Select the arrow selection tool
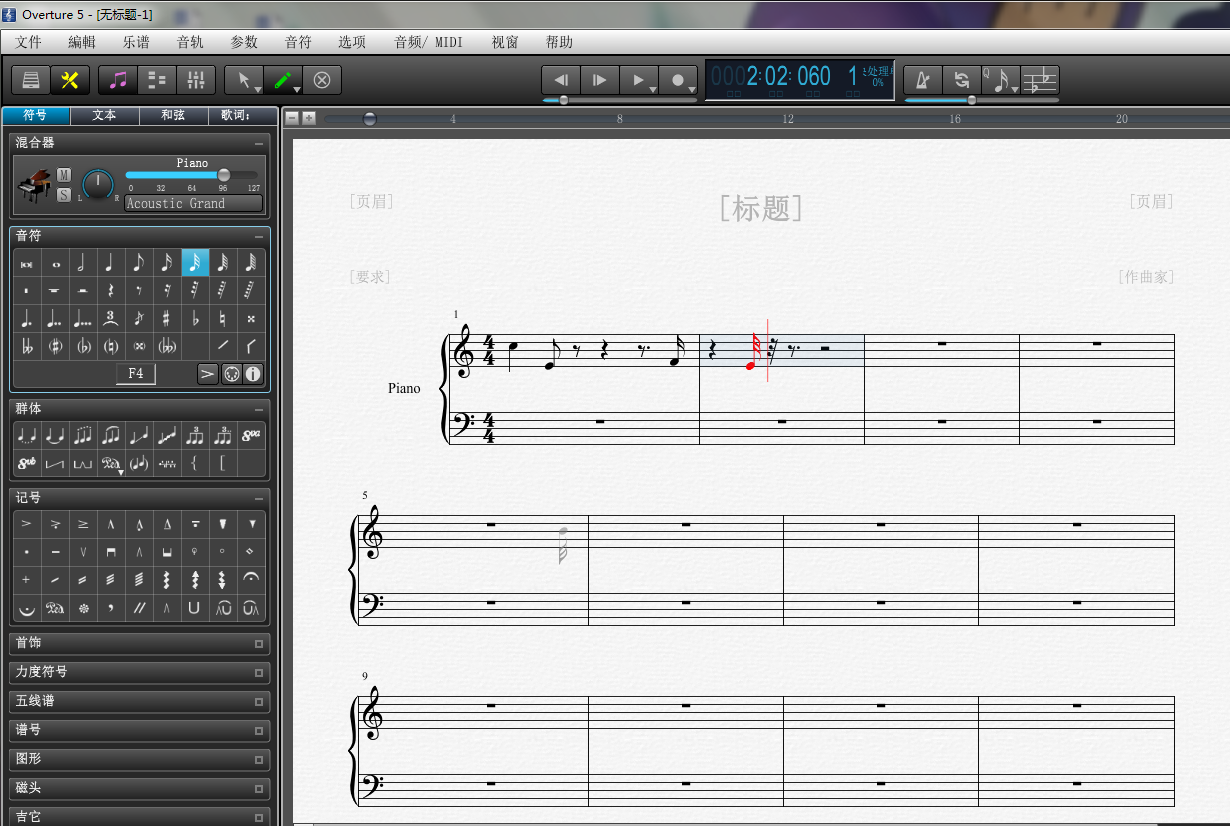 [244, 79]
